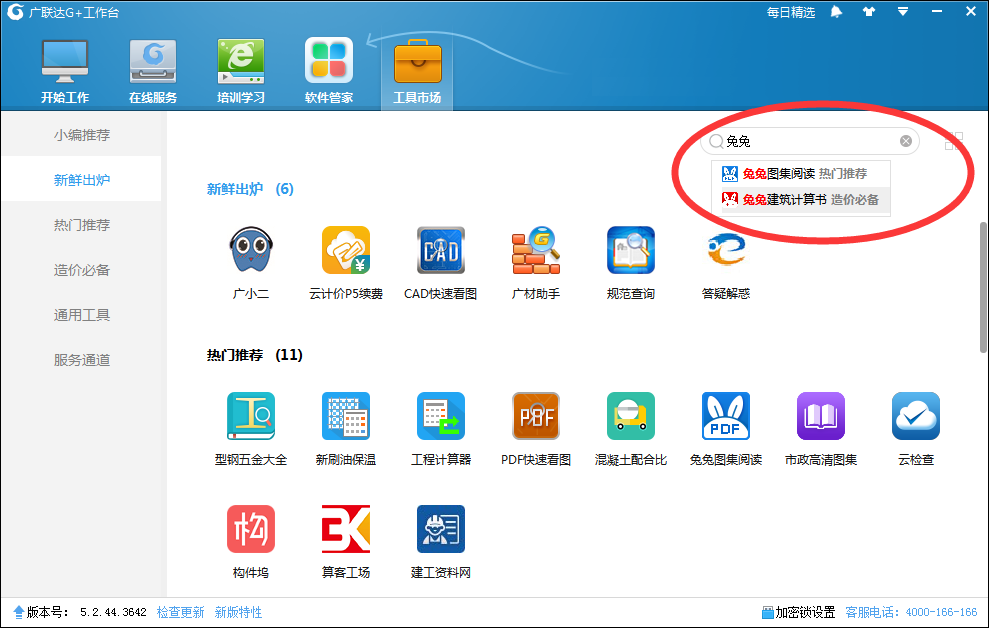This screenshot has width=989, height=628.
Task: Open 加密锁设置 in status bar
Action: point(799,612)
